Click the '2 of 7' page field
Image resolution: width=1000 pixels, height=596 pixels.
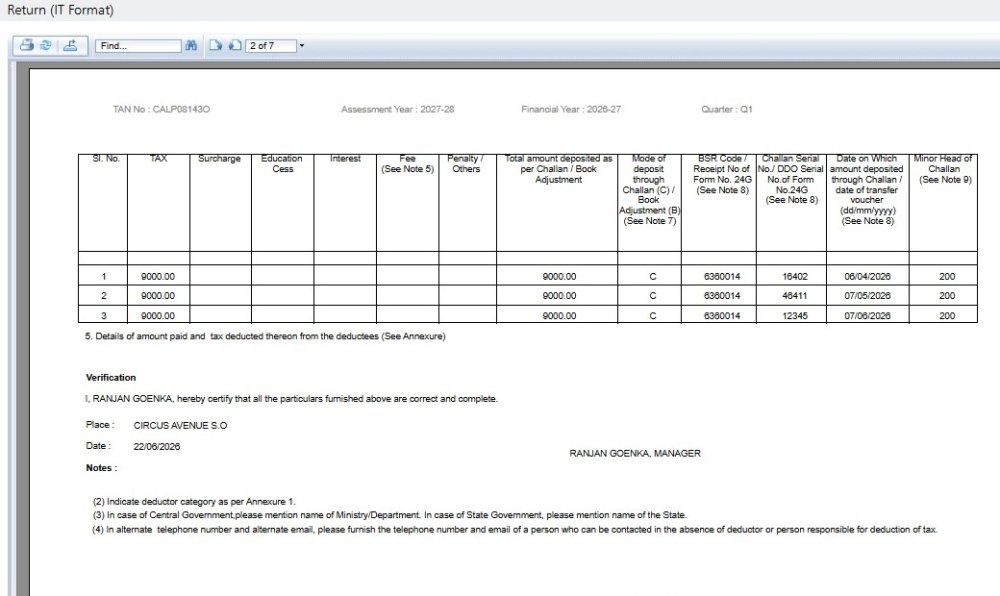click(x=271, y=46)
